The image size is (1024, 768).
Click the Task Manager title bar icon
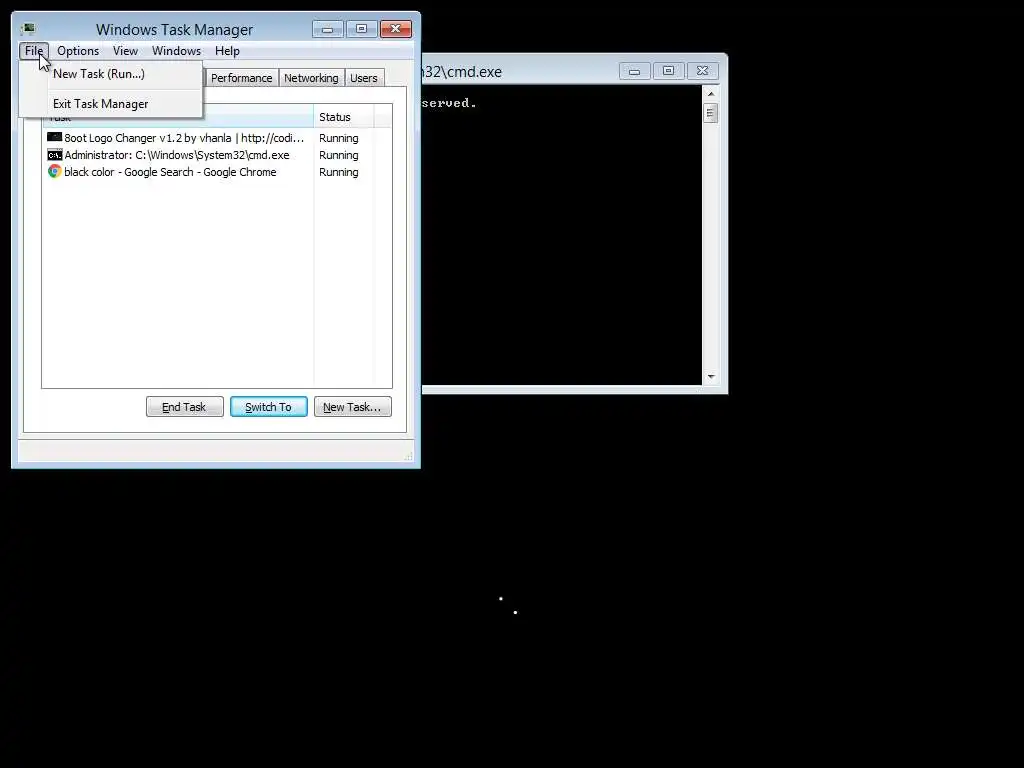pos(27,29)
